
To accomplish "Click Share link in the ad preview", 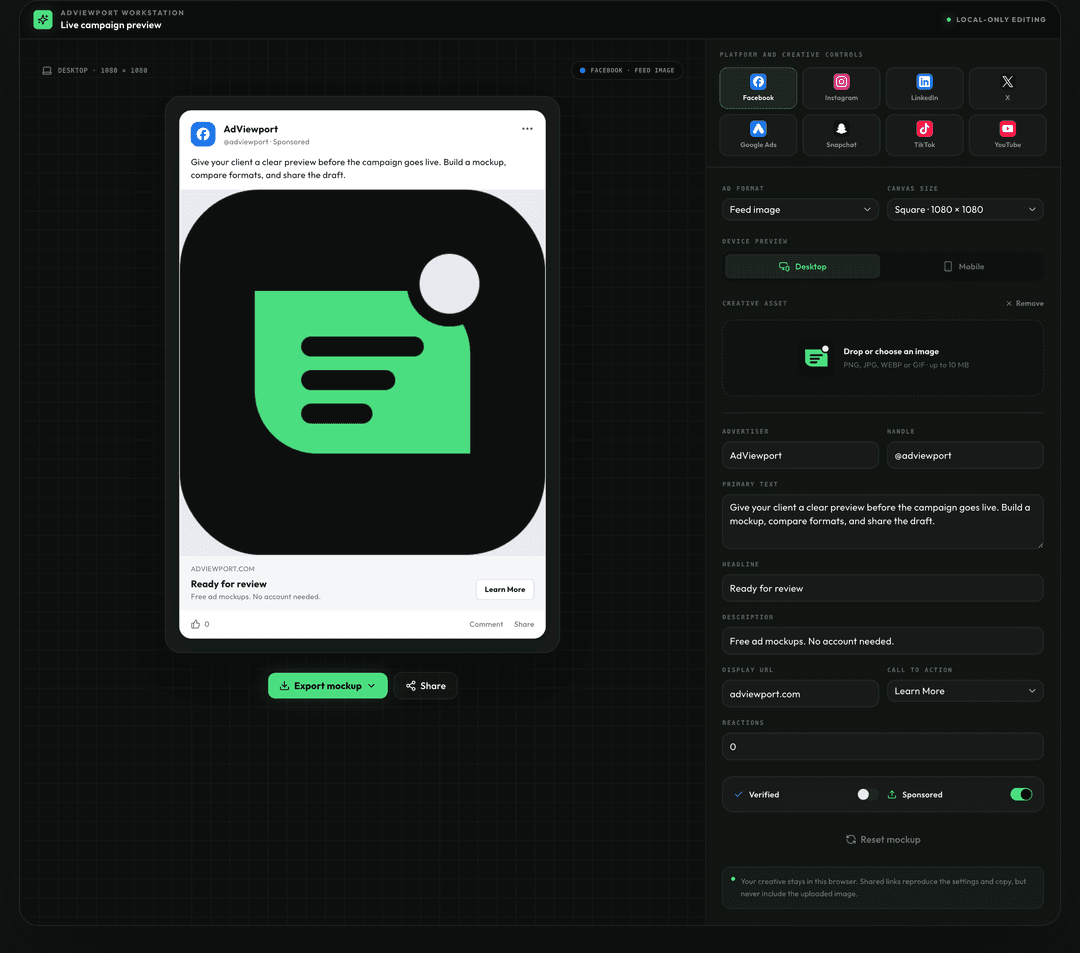I will pyautogui.click(x=523, y=624).
